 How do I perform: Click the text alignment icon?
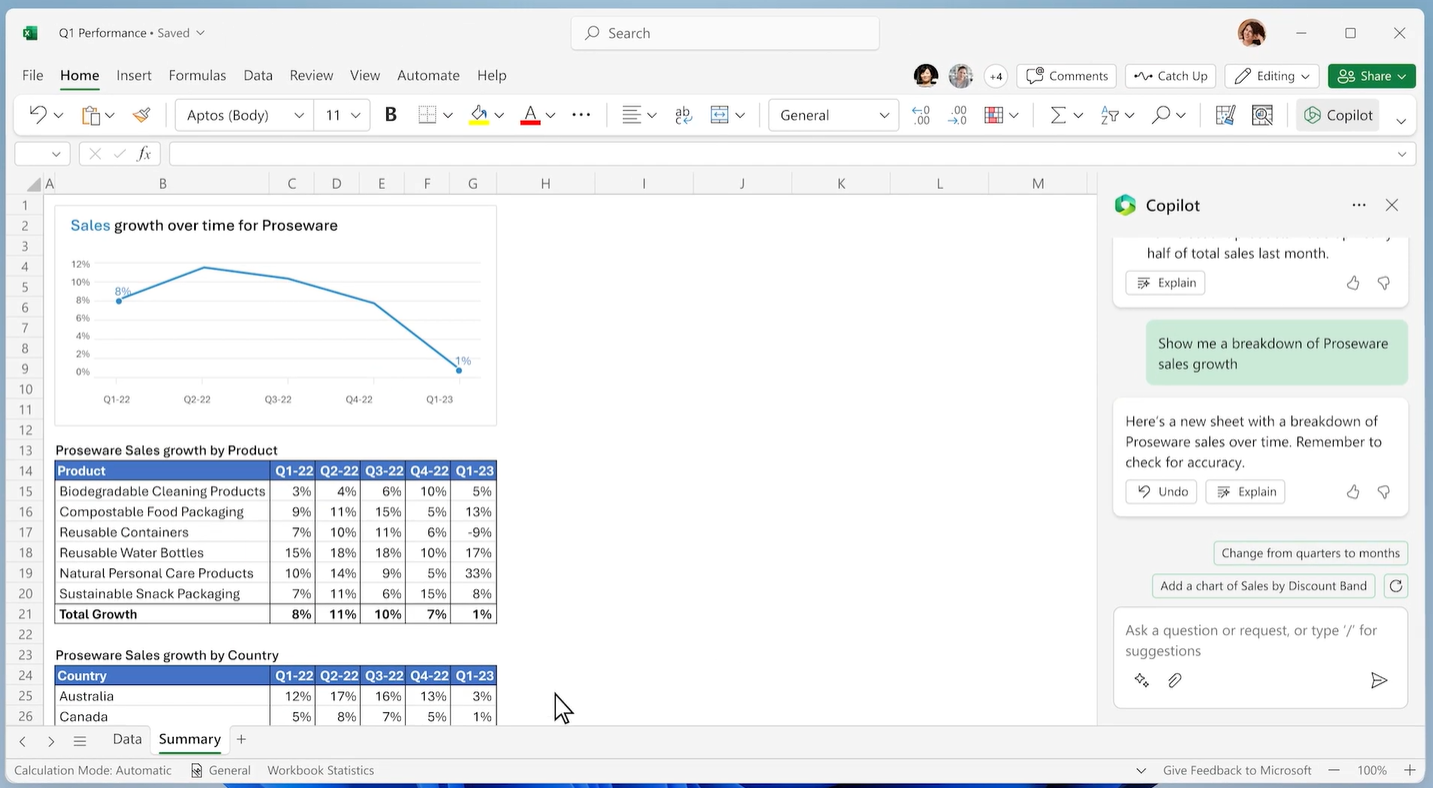point(631,115)
